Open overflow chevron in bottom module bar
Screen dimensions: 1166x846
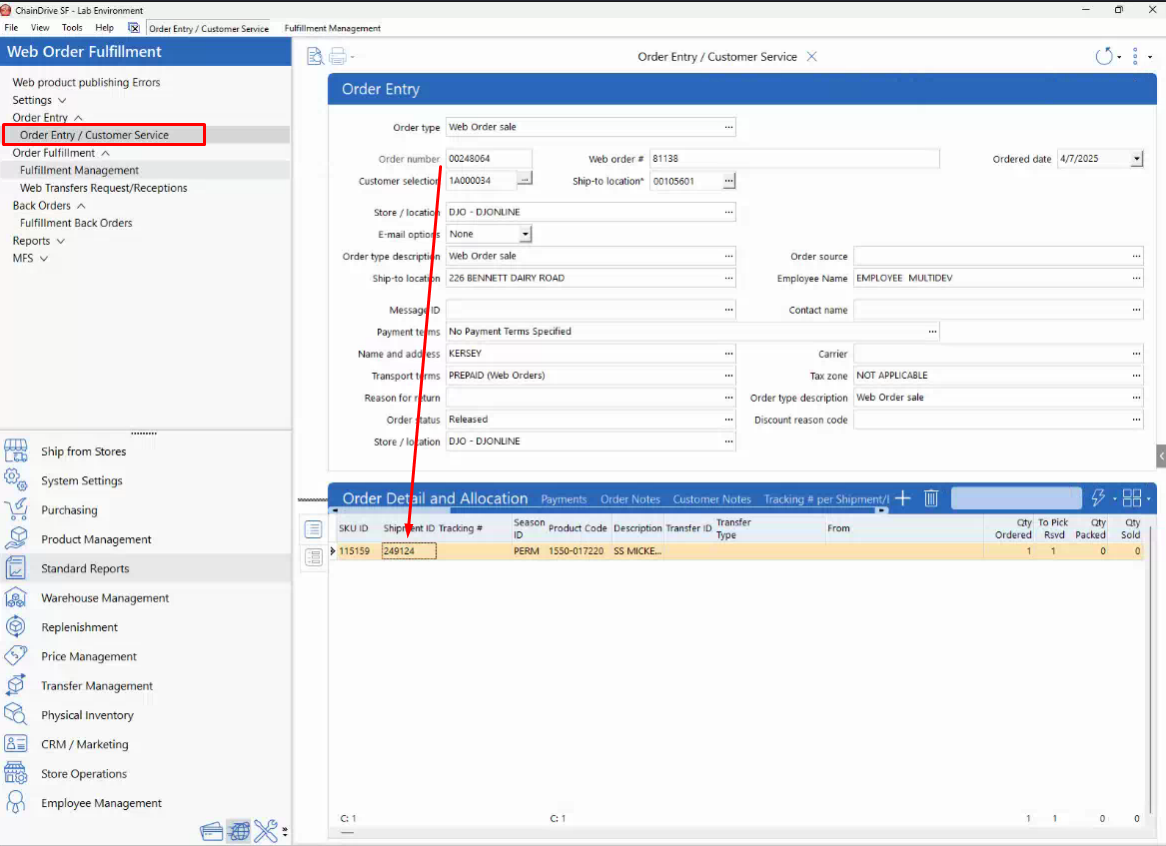point(285,832)
